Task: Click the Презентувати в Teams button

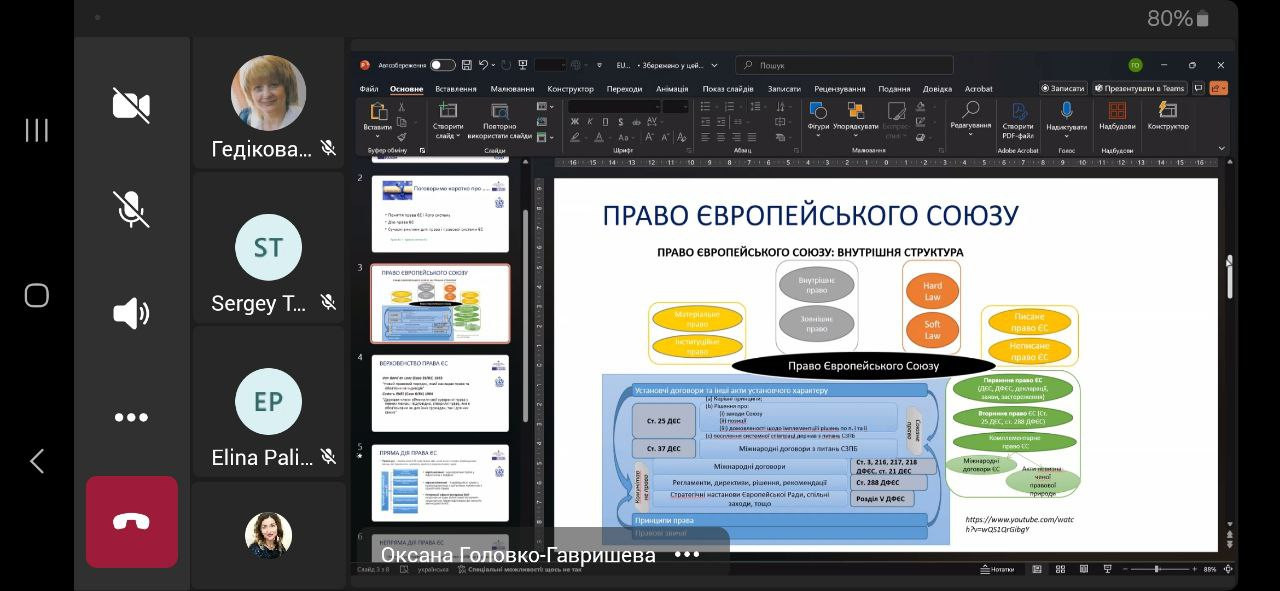Action: tap(1140, 88)
